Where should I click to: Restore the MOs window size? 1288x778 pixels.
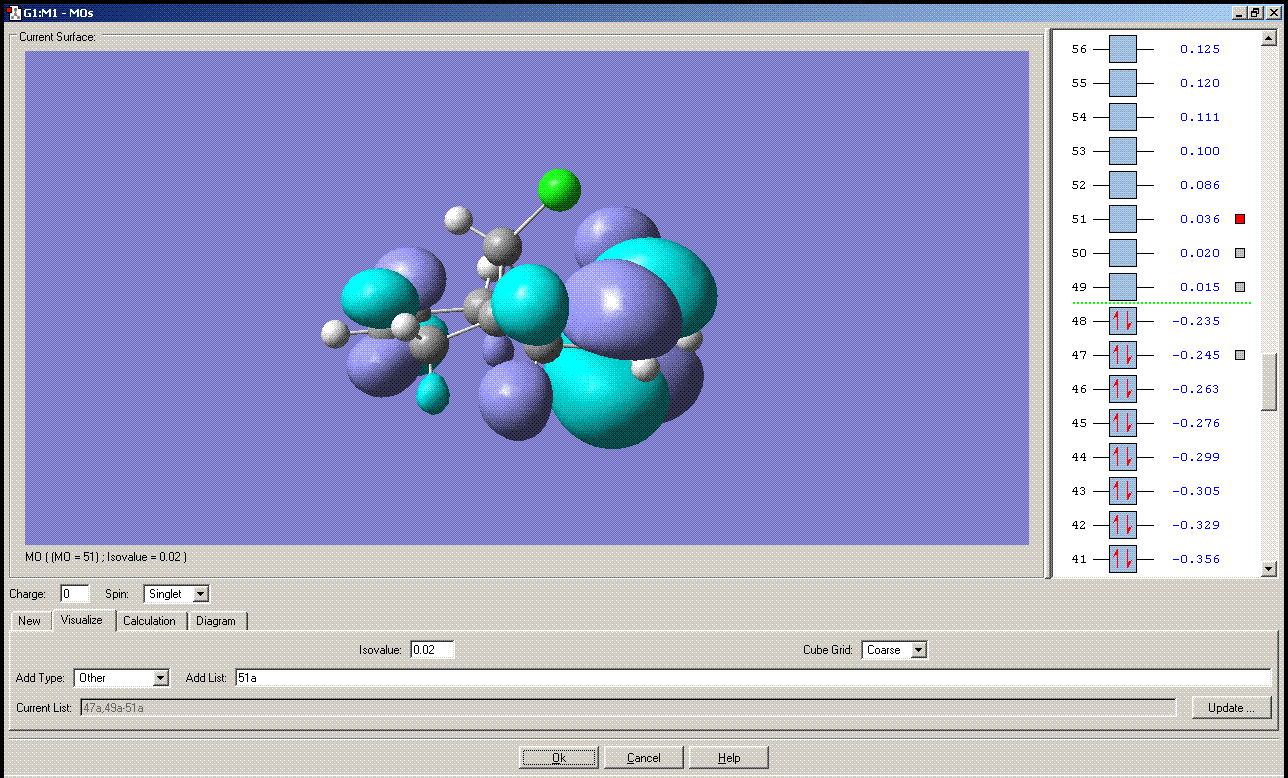[1256, 13]
